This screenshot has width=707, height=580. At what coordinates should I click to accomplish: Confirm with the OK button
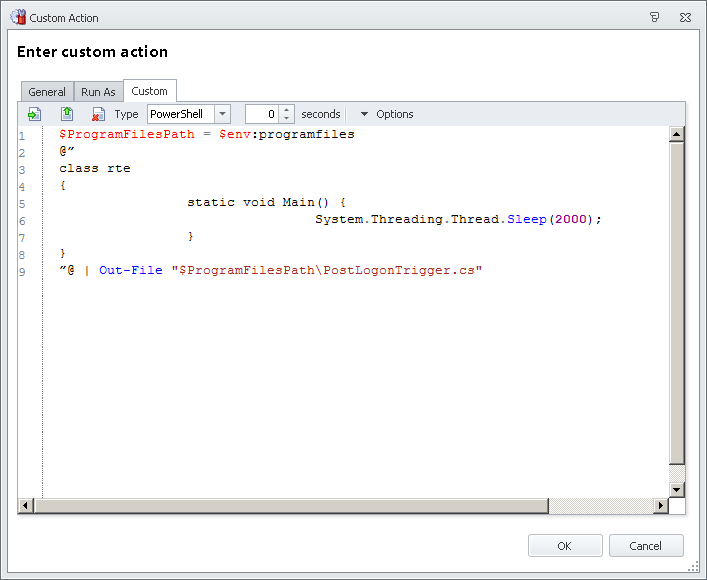(565, 546)
